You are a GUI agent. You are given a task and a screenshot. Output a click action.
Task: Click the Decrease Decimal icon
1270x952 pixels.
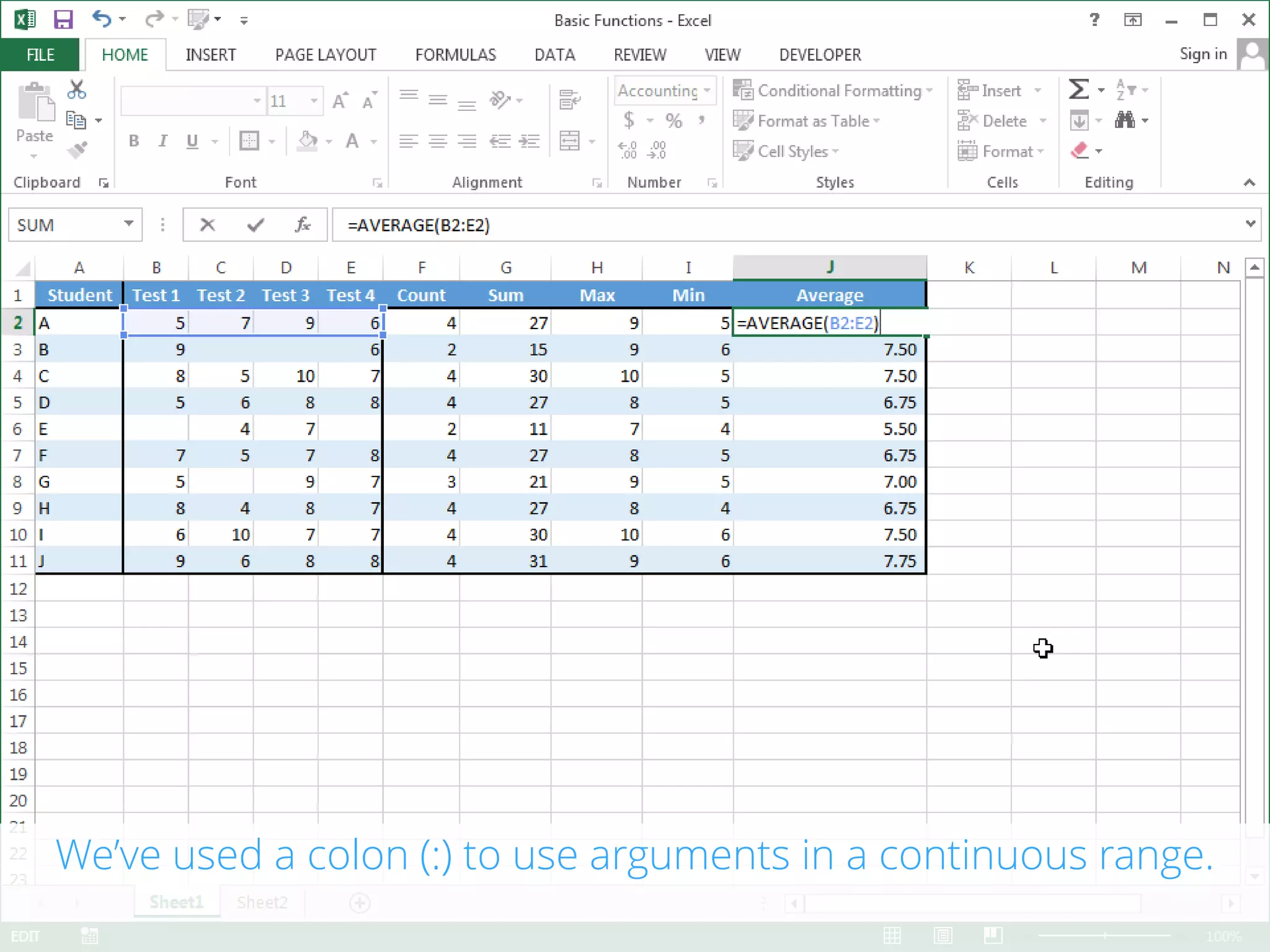[656, 149]
